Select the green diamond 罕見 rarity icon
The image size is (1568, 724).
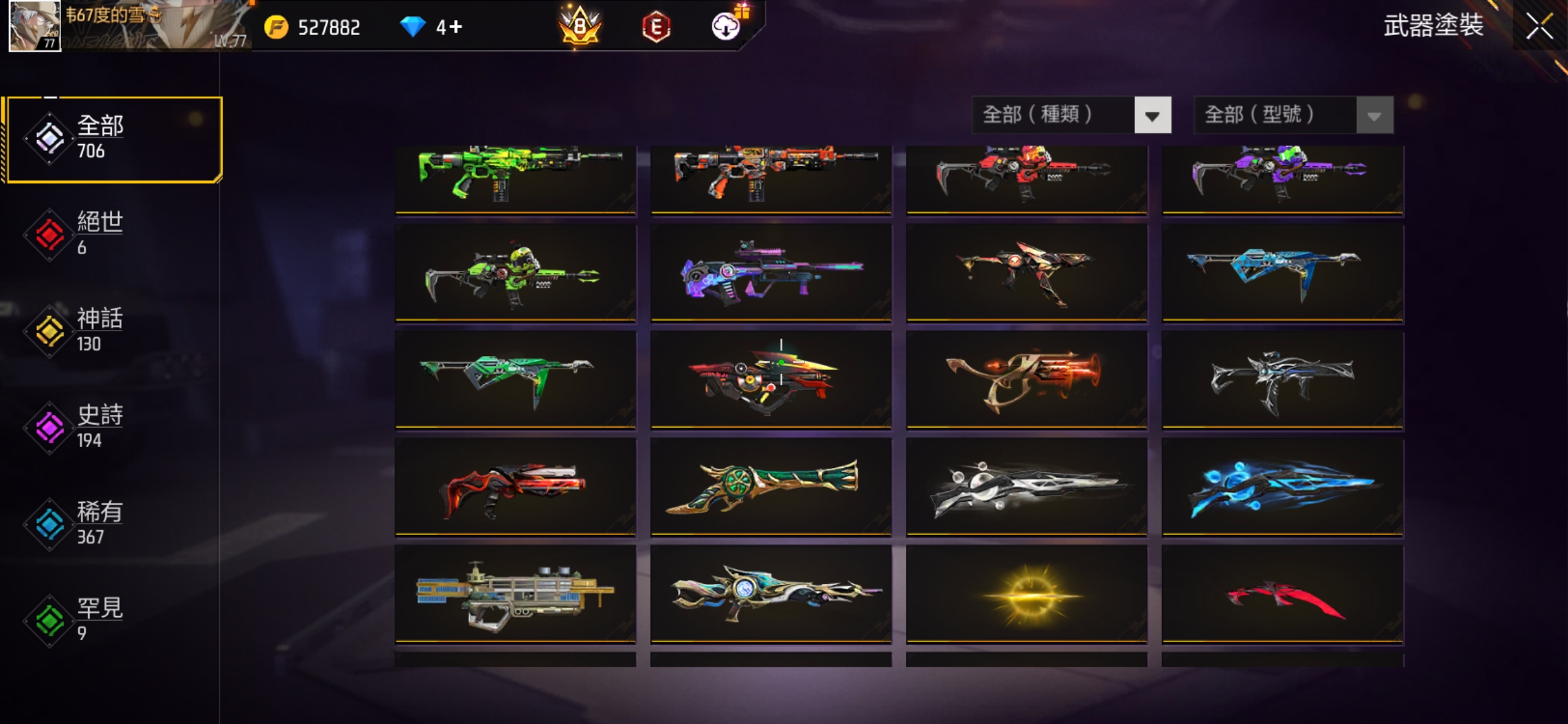coord(50,621)
